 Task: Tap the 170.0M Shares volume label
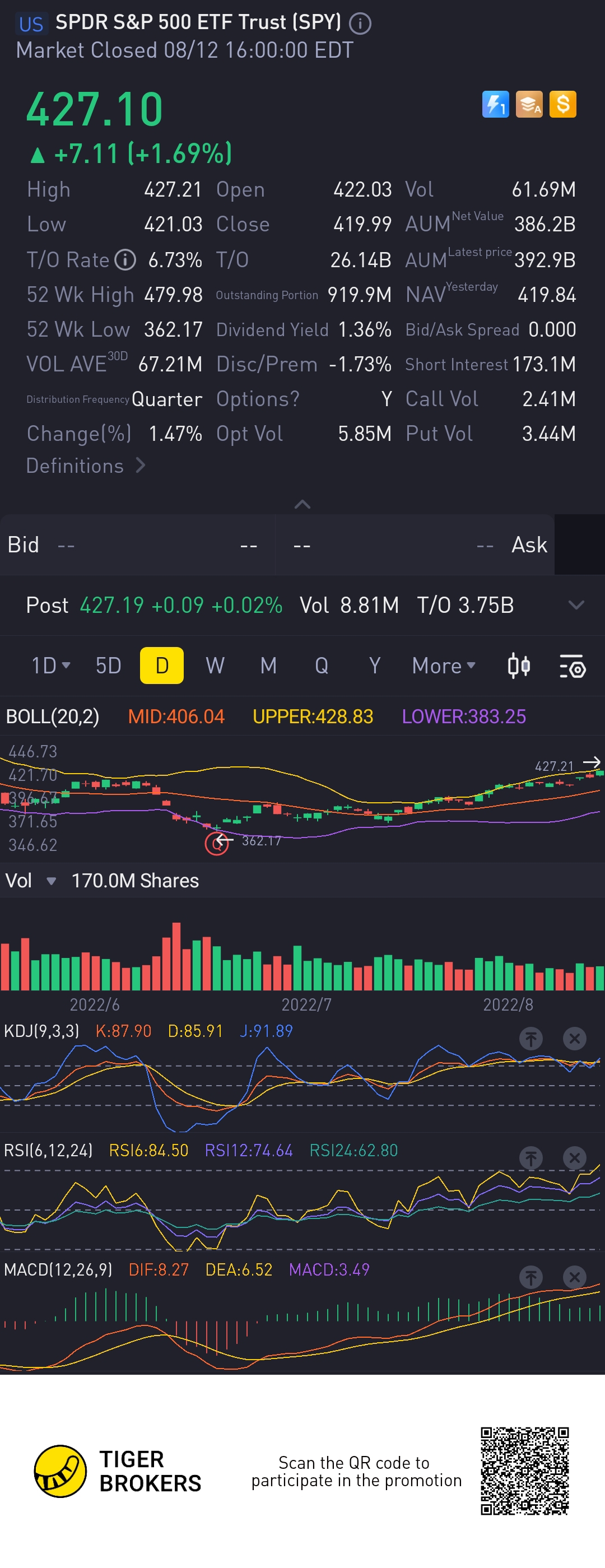click(135, 881)
